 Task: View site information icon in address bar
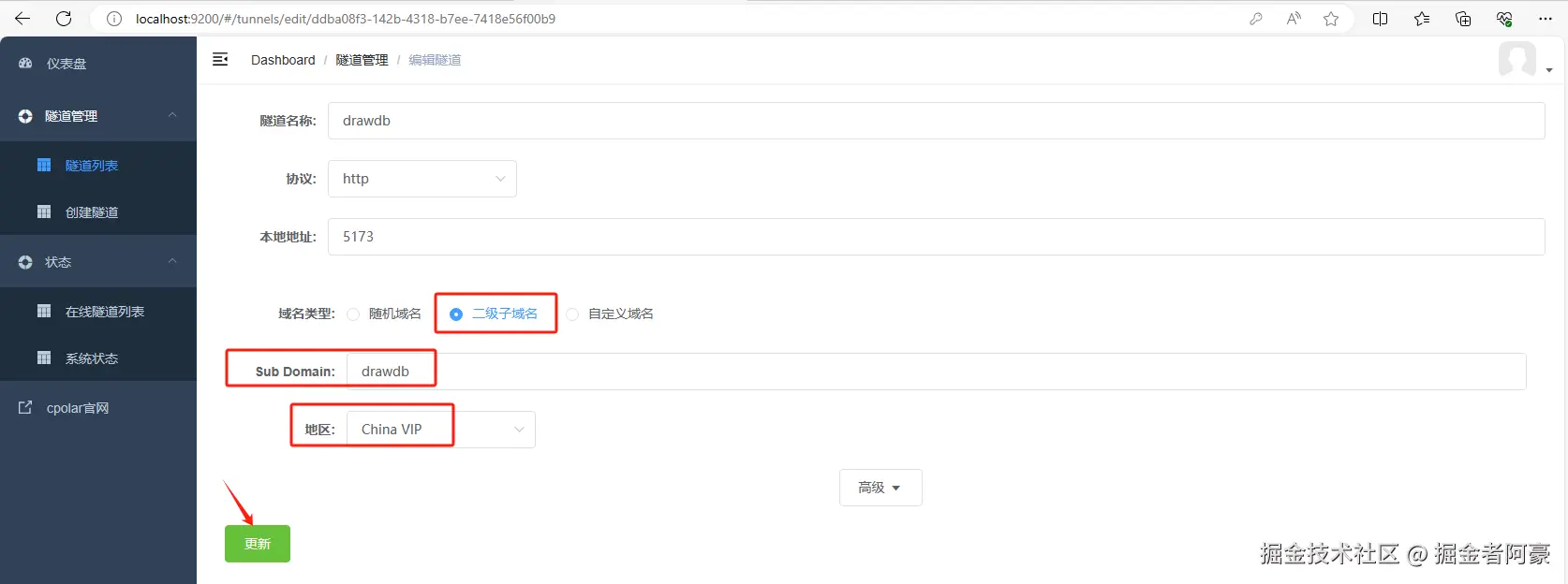point(114,19)
